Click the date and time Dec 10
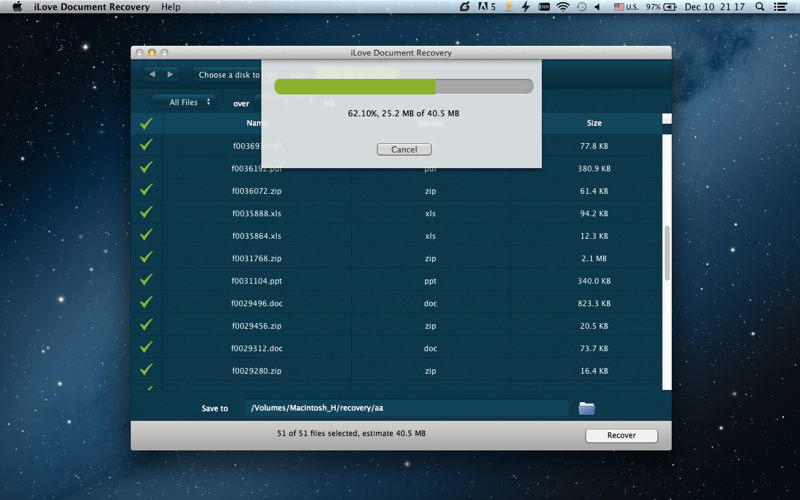 [714, 7]
